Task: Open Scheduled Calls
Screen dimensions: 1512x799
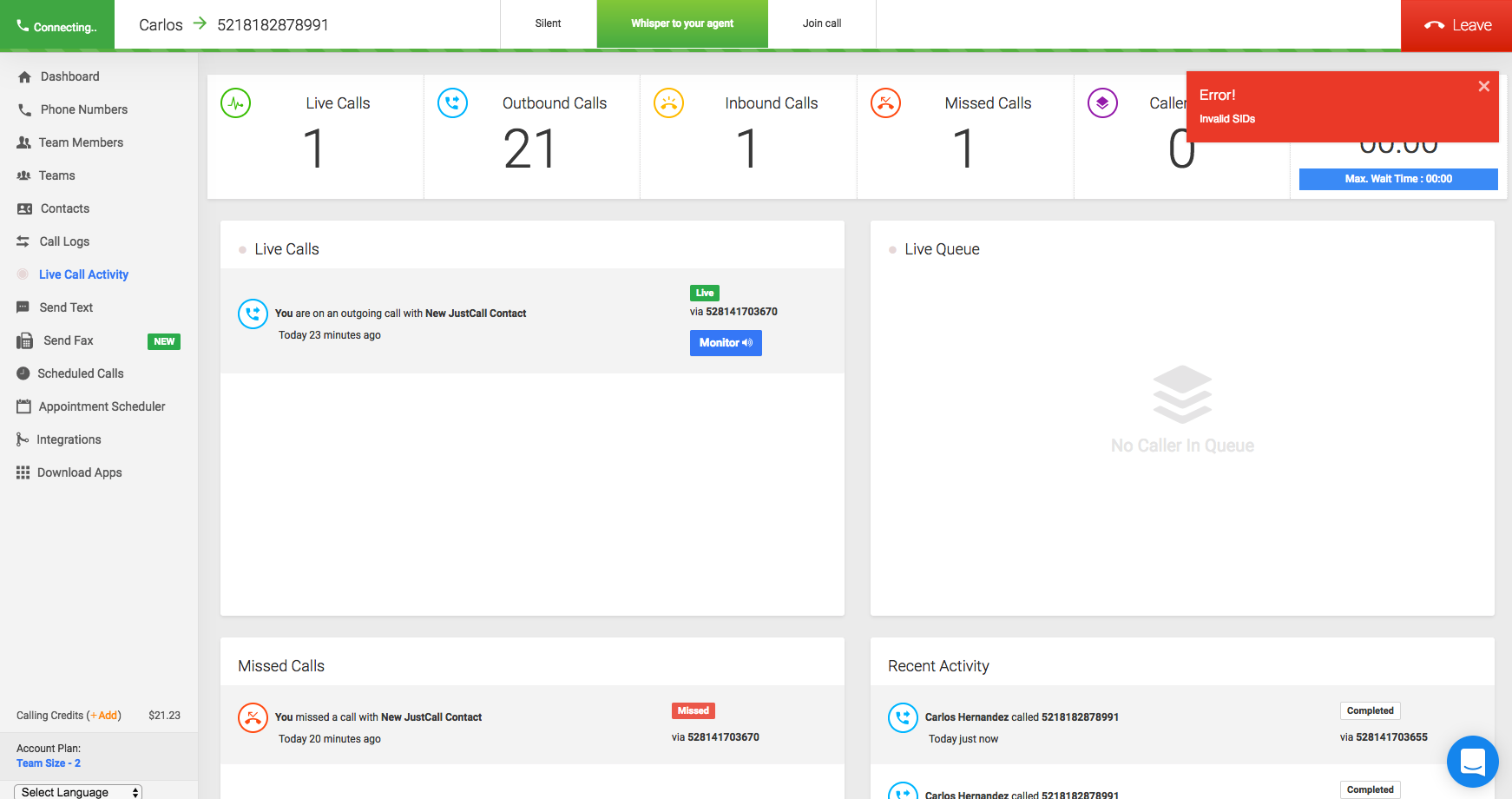Action: 81,373
